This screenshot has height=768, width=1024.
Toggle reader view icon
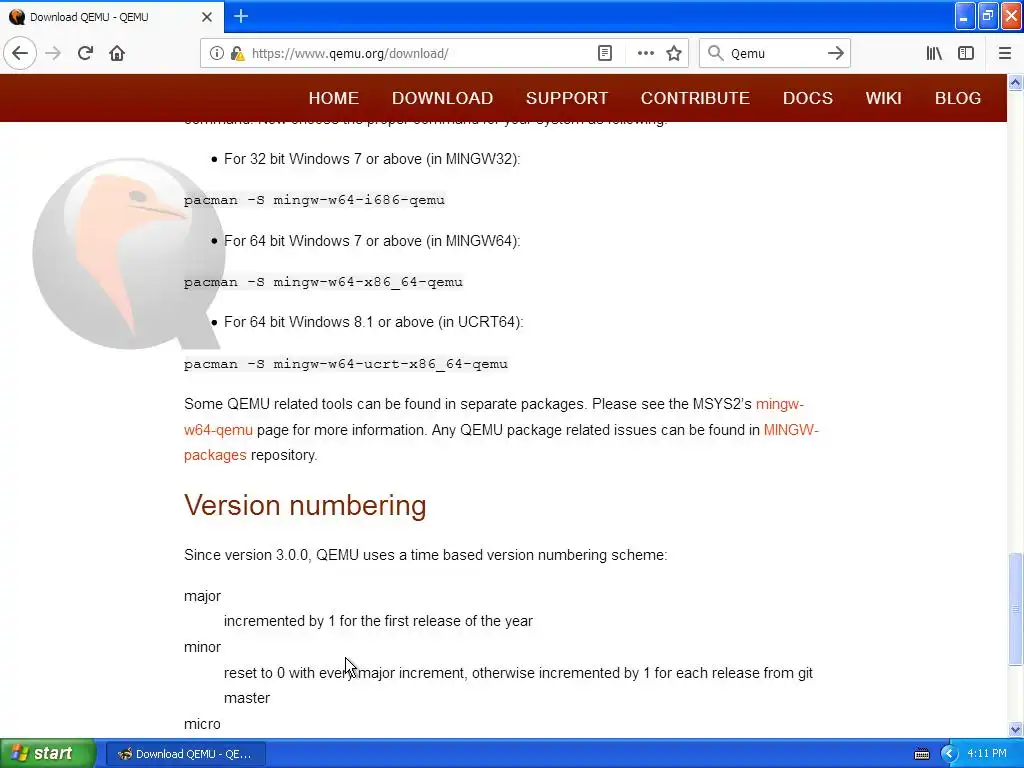coord(605,54)
